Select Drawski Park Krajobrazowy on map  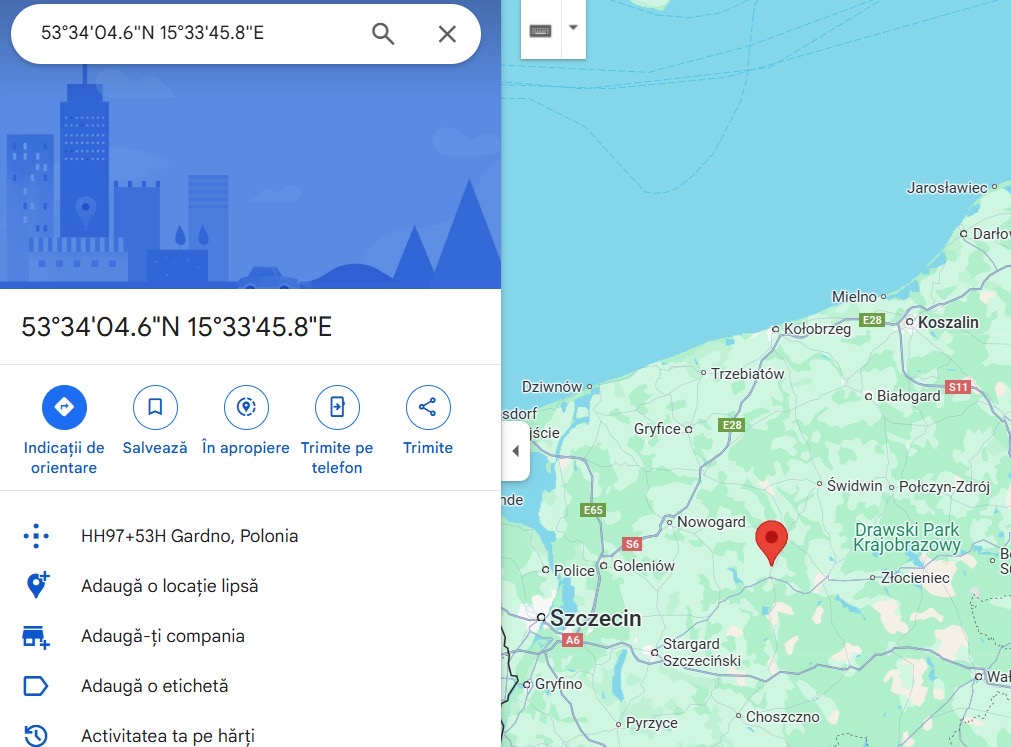pyautogui.click(x=907, y=538)
